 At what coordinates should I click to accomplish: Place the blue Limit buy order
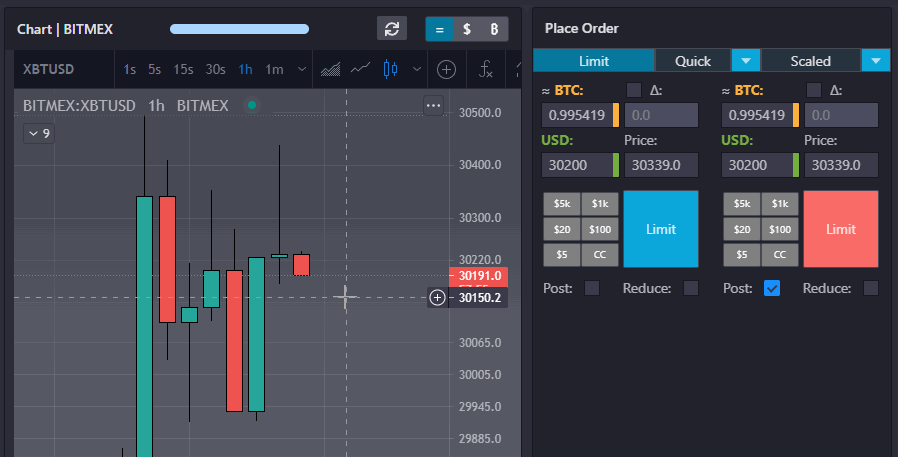[x=661, y=229]
